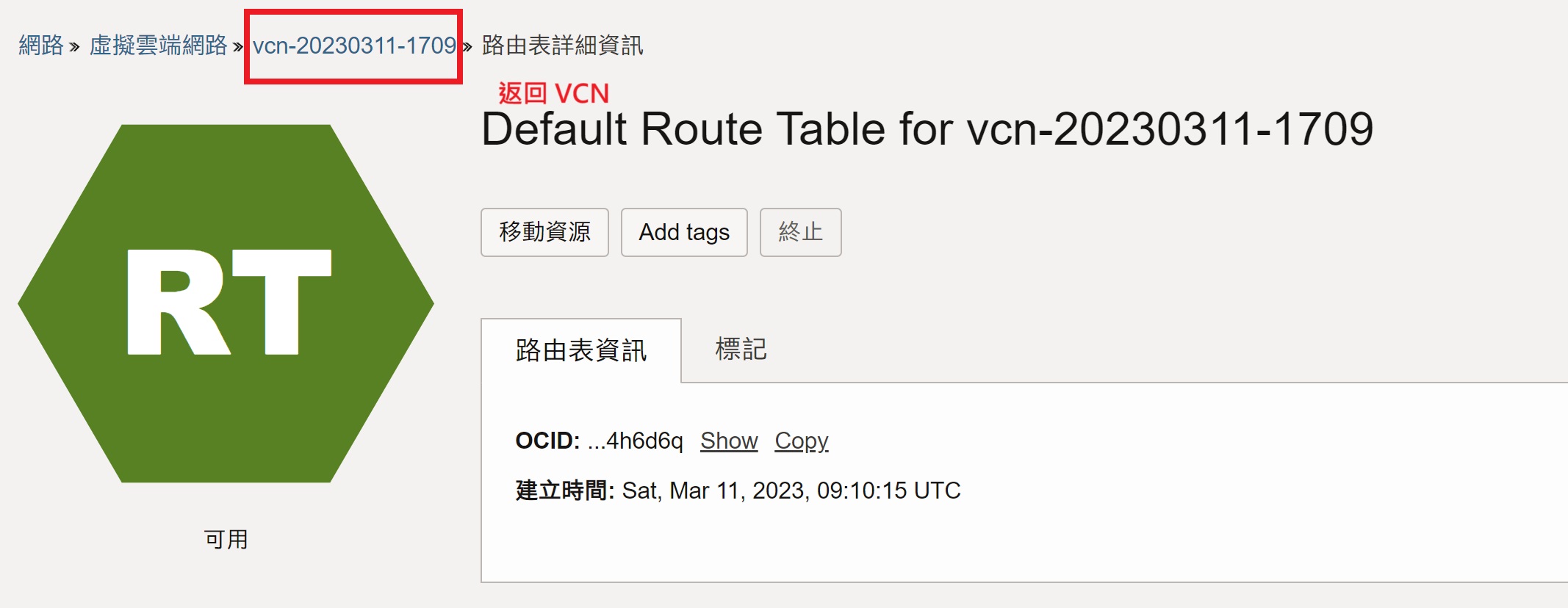Click the green RT route table hexagon icon
This screenshot has width=1568, height=608.
226,303
